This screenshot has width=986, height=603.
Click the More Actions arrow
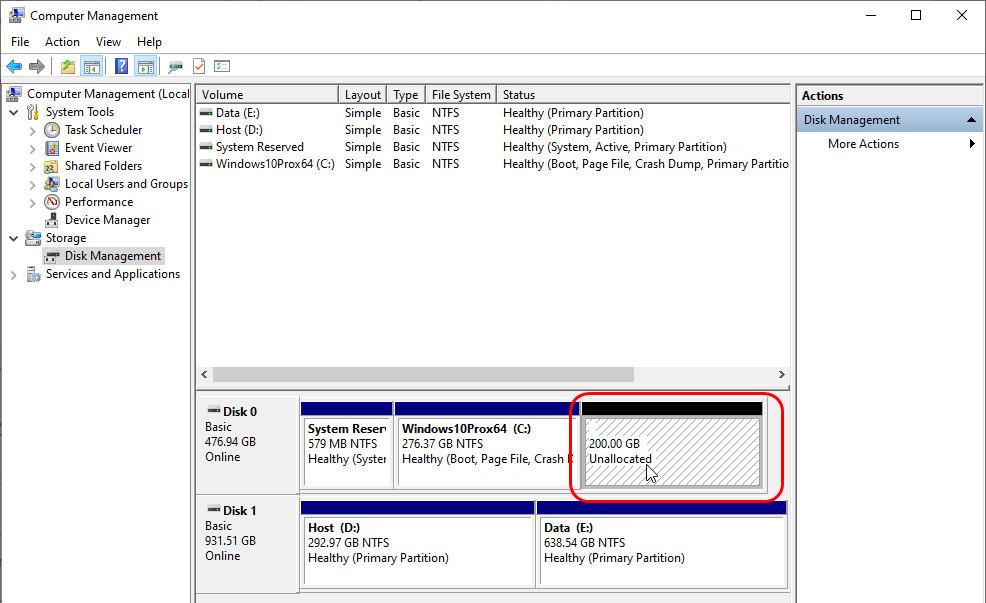click(x=969, y=143)
